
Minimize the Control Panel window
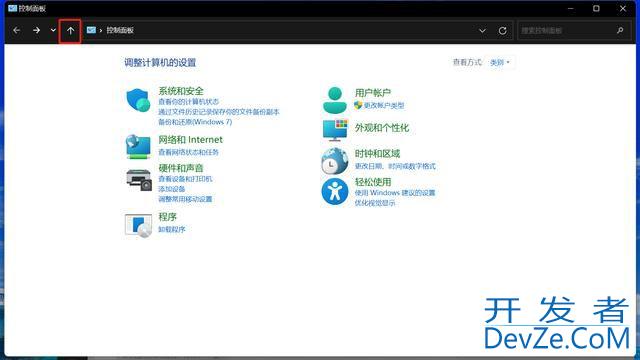coord(571,8)
